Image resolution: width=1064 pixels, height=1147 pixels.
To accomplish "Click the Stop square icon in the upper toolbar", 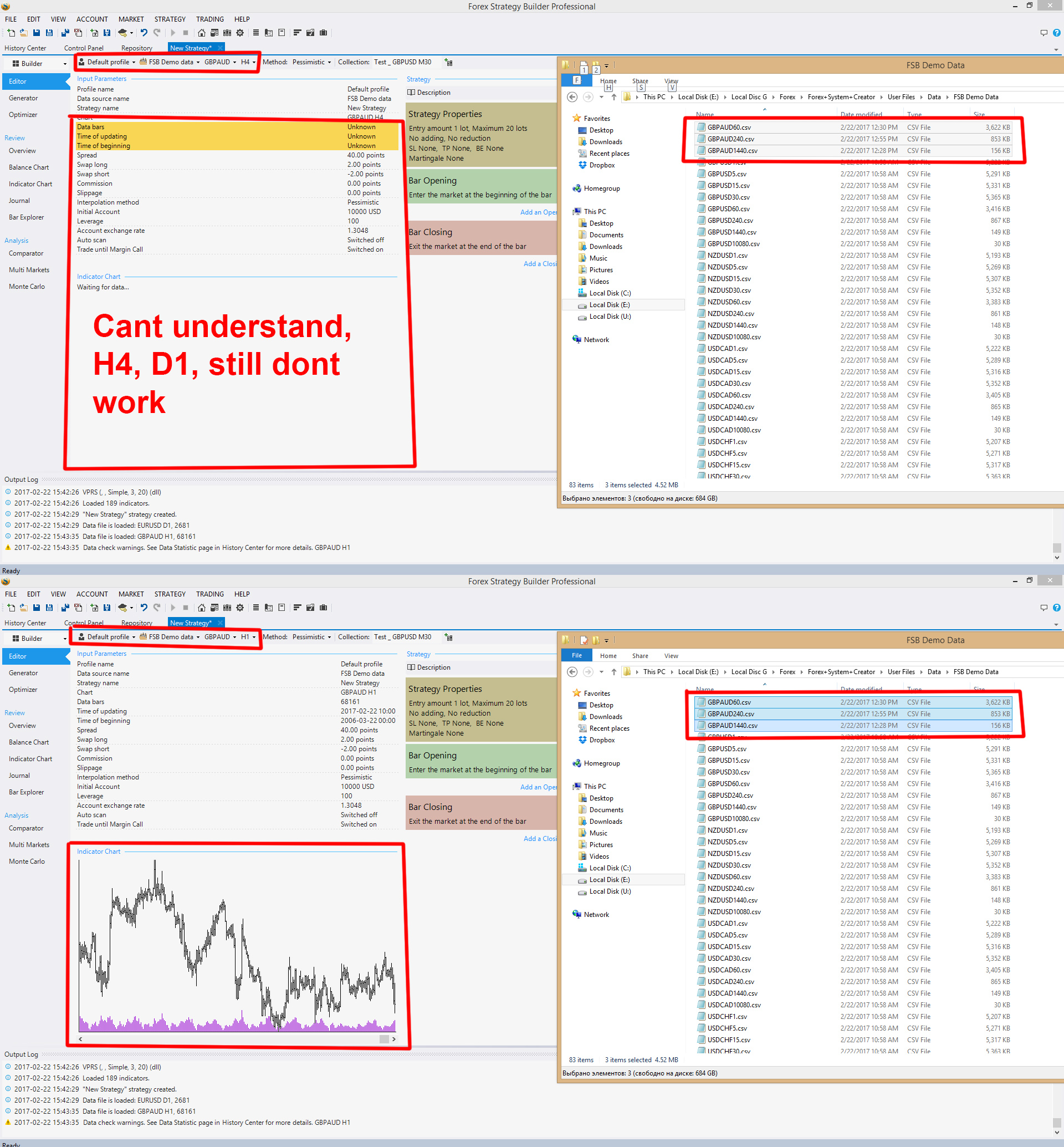I will pyautogui.click(x=186, y=33).
